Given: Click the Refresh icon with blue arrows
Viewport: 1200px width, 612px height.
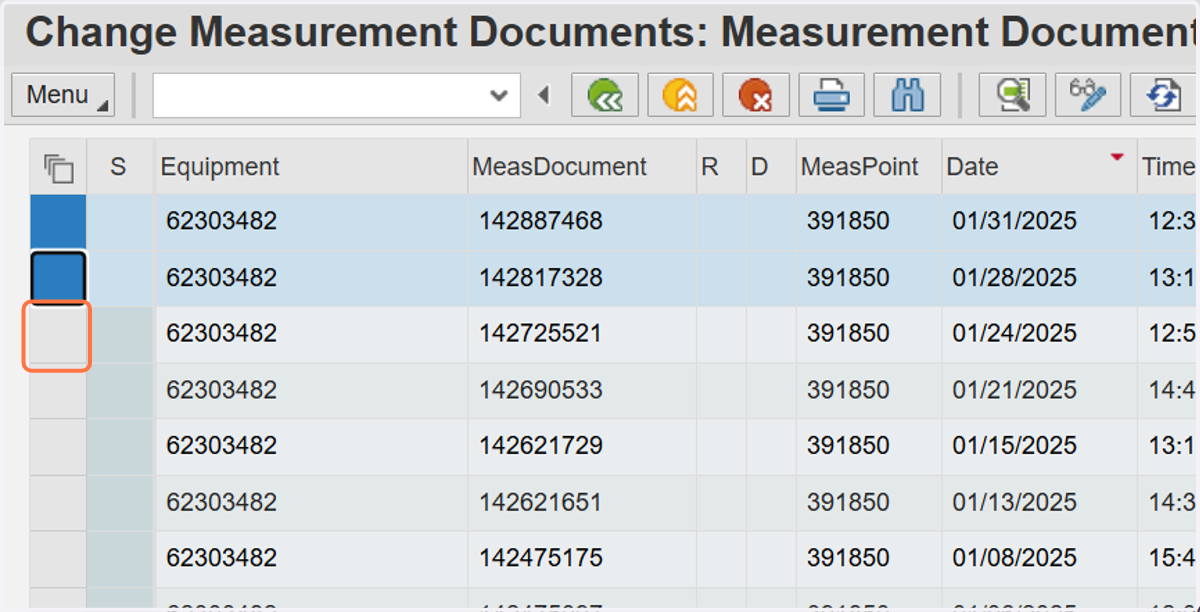Looking at the screenshot, I should [x=1164, y=96].
